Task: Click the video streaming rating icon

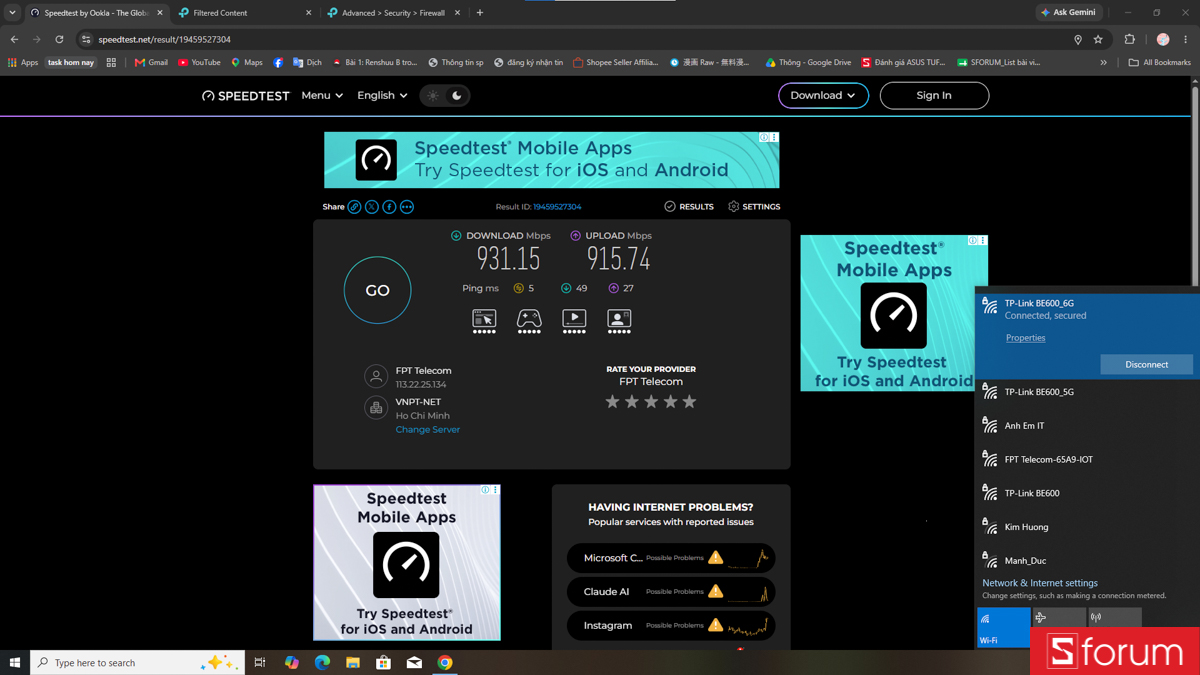Action: pyautogui.click(x=574, y=321)
